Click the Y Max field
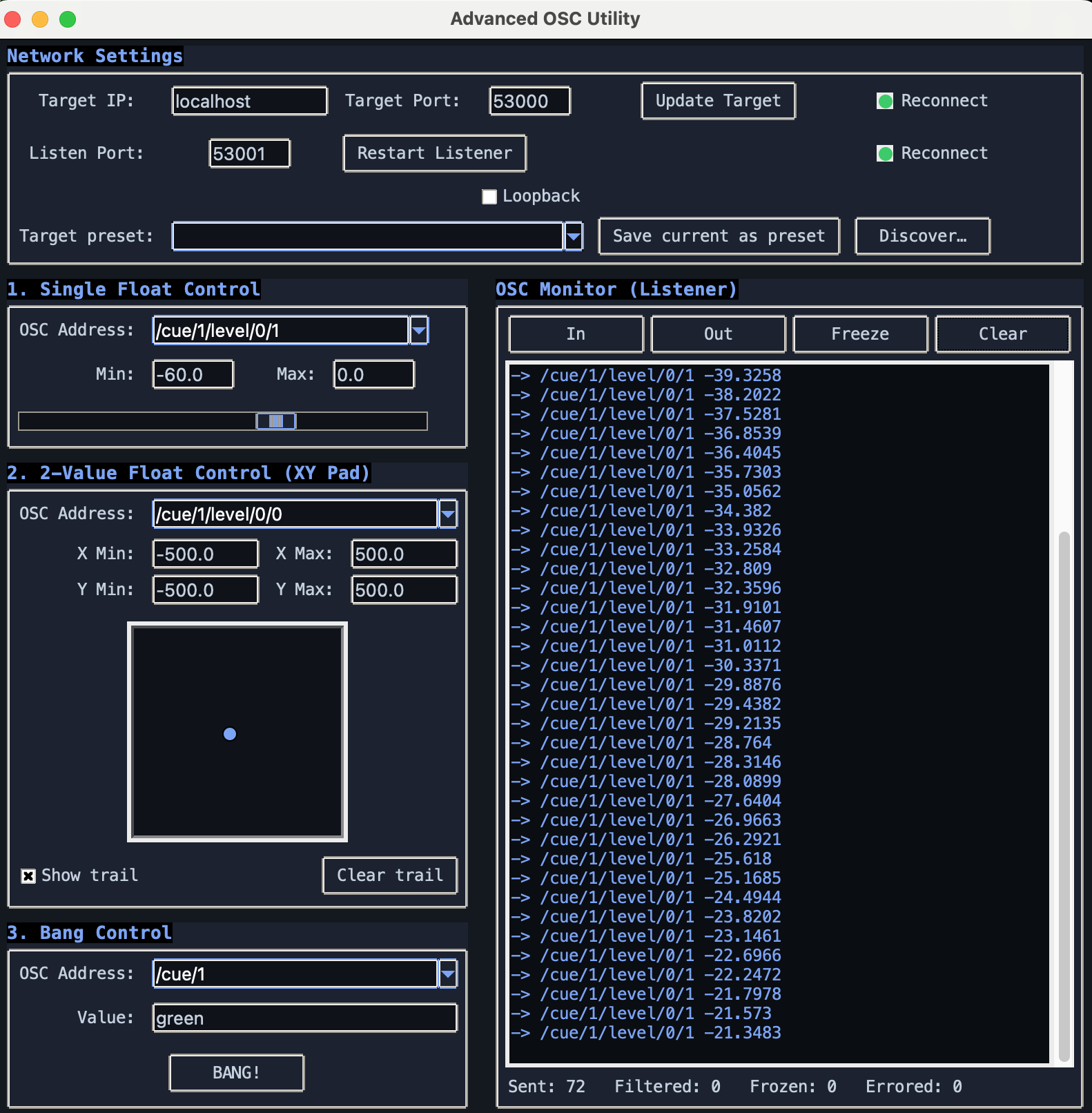Screen dimensions: 1092x1113 pos(404,590)
